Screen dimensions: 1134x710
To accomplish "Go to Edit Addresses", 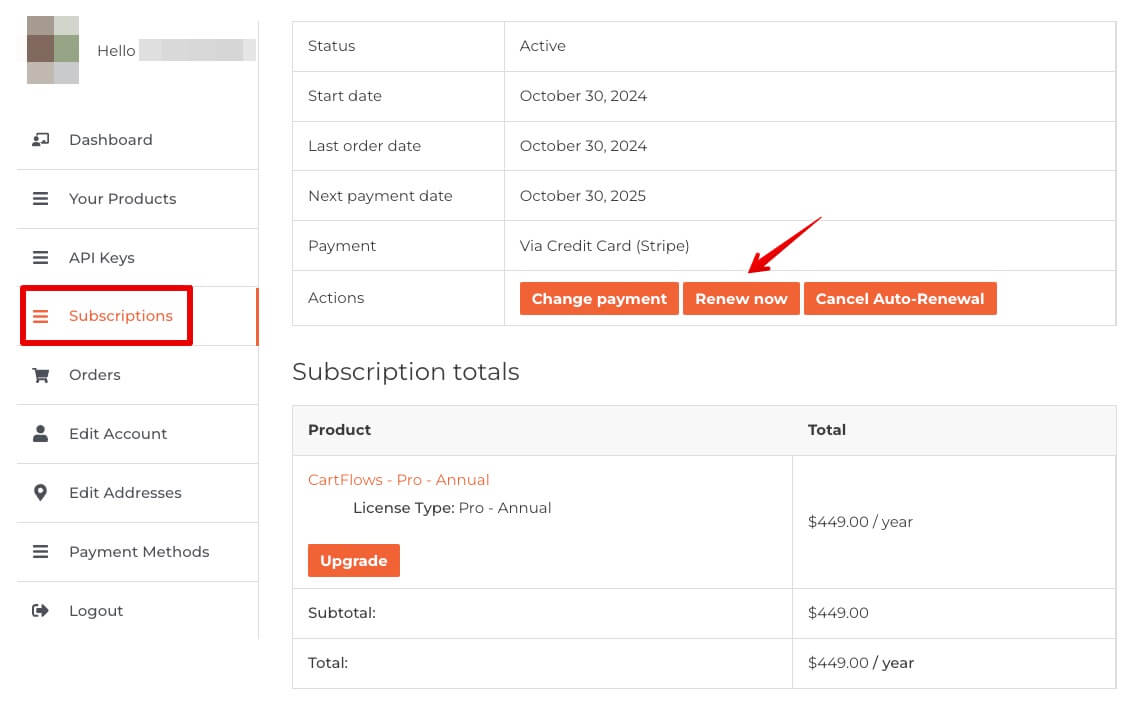I will 125,493.
